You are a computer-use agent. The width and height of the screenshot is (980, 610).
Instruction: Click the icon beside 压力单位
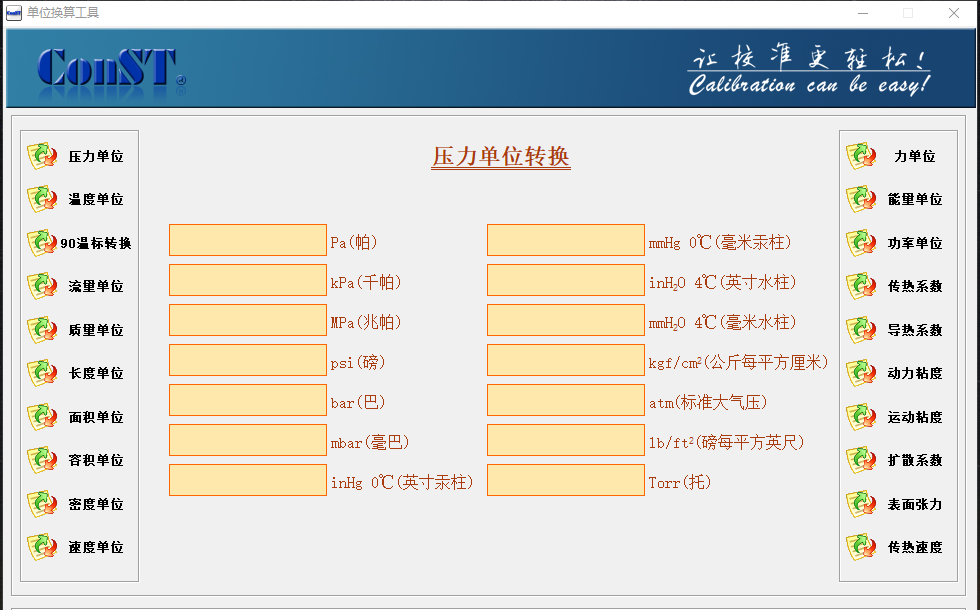click(x=42, y=156)
